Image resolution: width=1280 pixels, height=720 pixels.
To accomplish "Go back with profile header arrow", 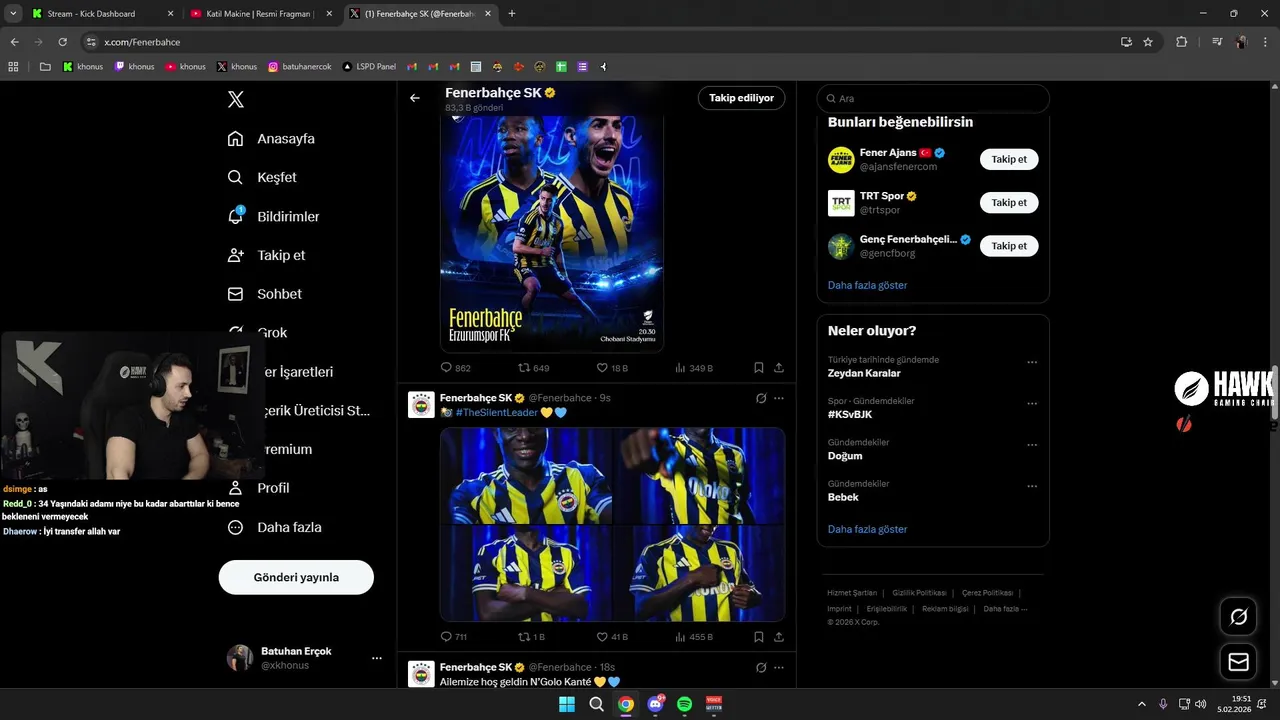I will (x=415, y=98).
